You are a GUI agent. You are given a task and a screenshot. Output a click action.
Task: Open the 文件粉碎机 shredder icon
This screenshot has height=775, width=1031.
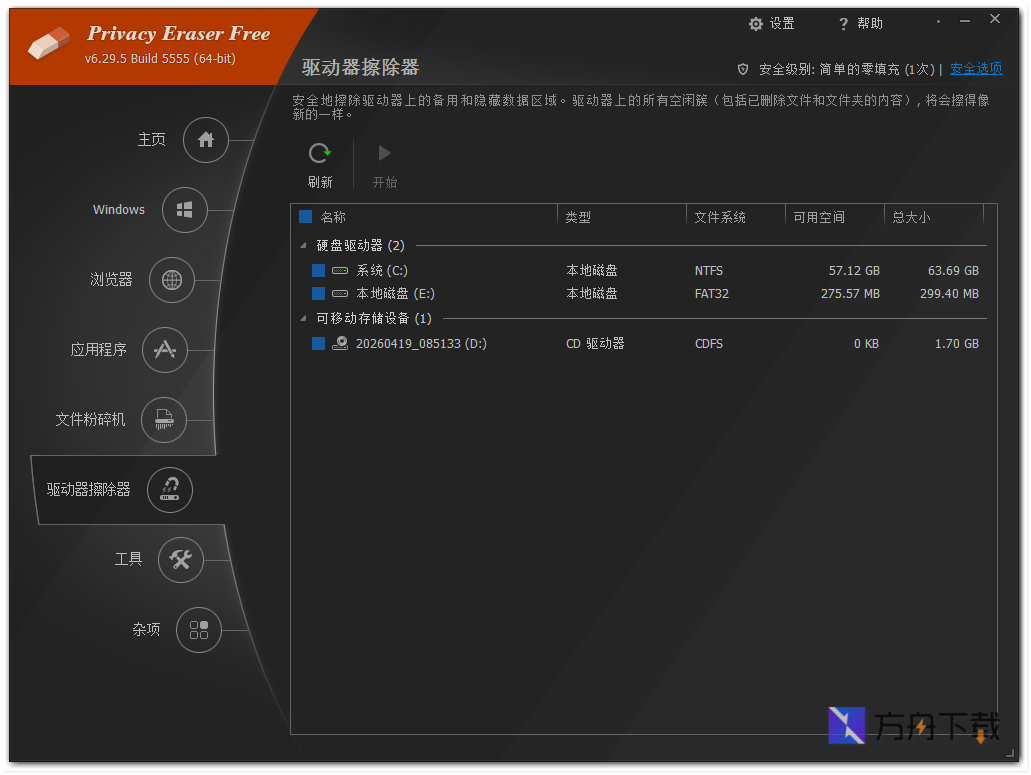(164, 419)
